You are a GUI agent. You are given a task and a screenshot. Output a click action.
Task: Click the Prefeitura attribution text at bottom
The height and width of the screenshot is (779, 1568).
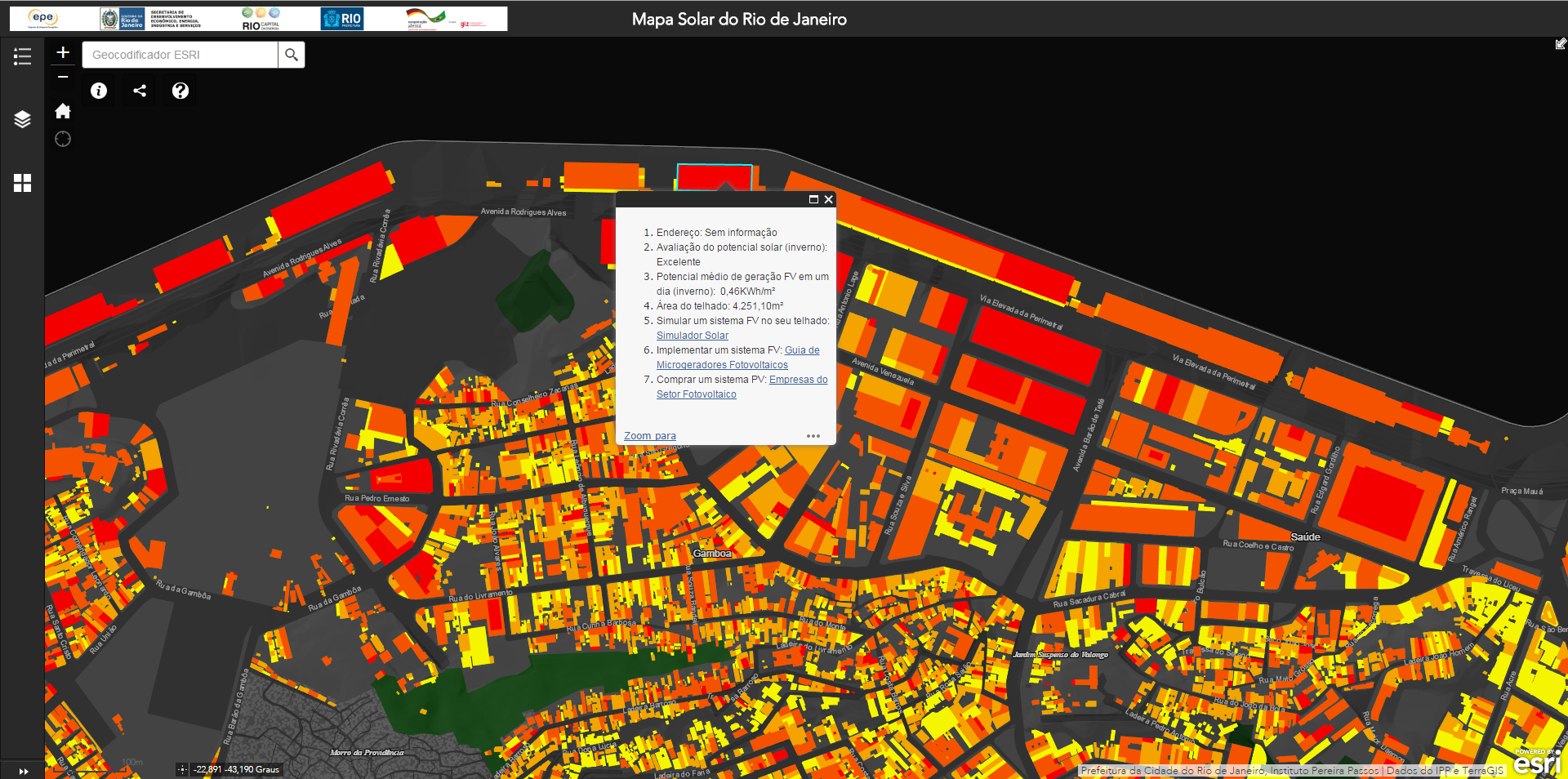pos(1292,770)
